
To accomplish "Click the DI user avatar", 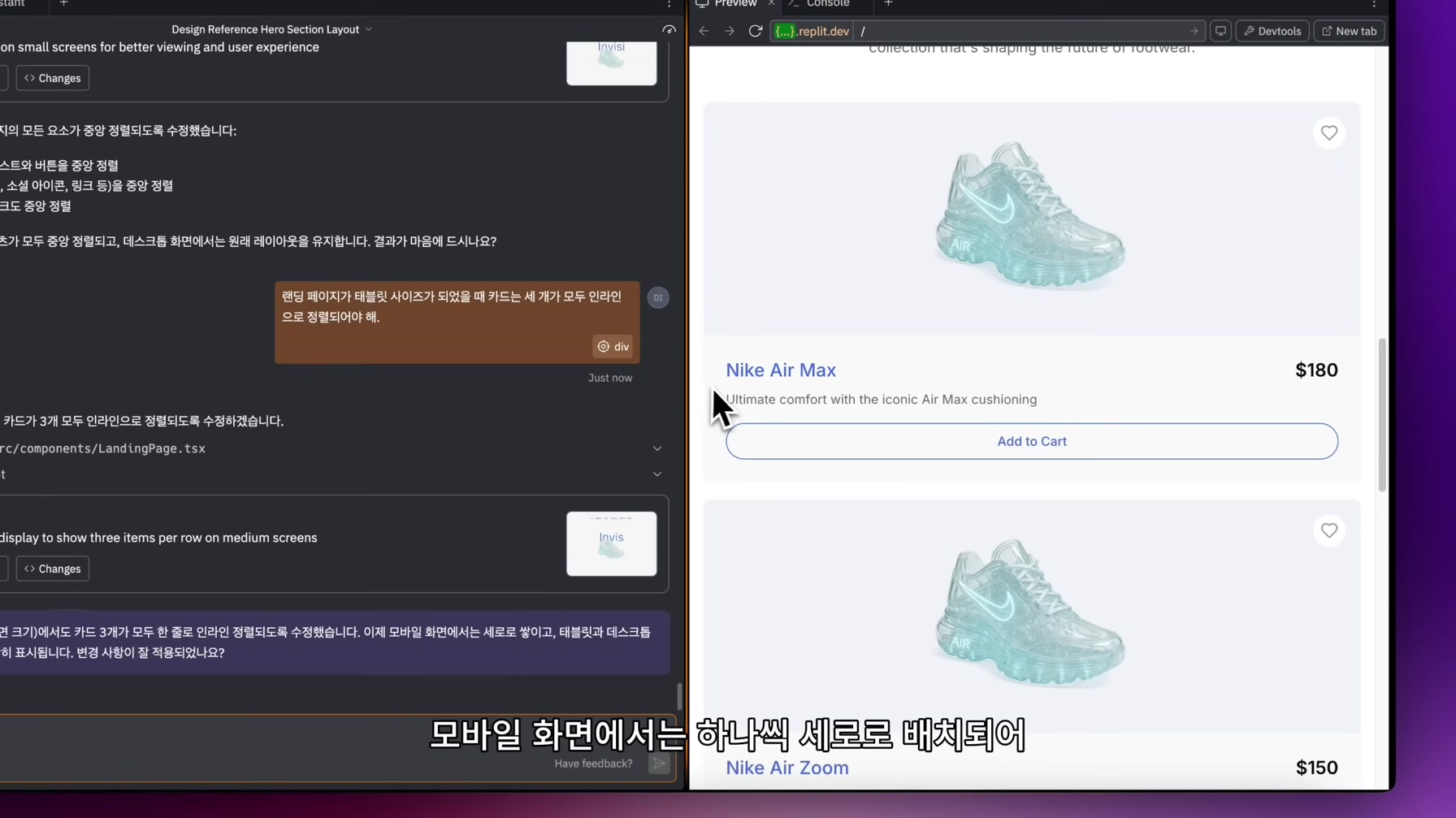I will (x=658, y=297).
